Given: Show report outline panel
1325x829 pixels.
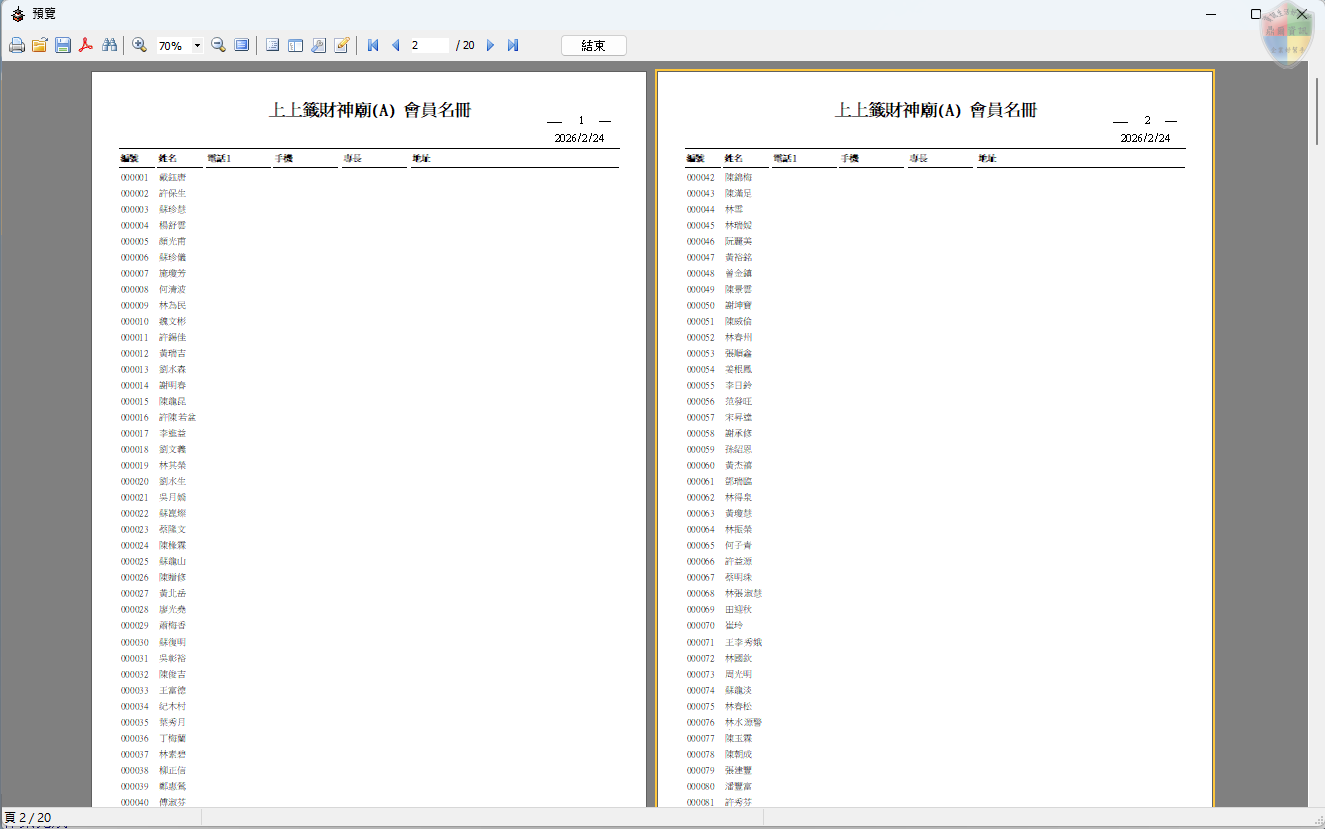Looking at the screenshot, I should coord(272,45).
